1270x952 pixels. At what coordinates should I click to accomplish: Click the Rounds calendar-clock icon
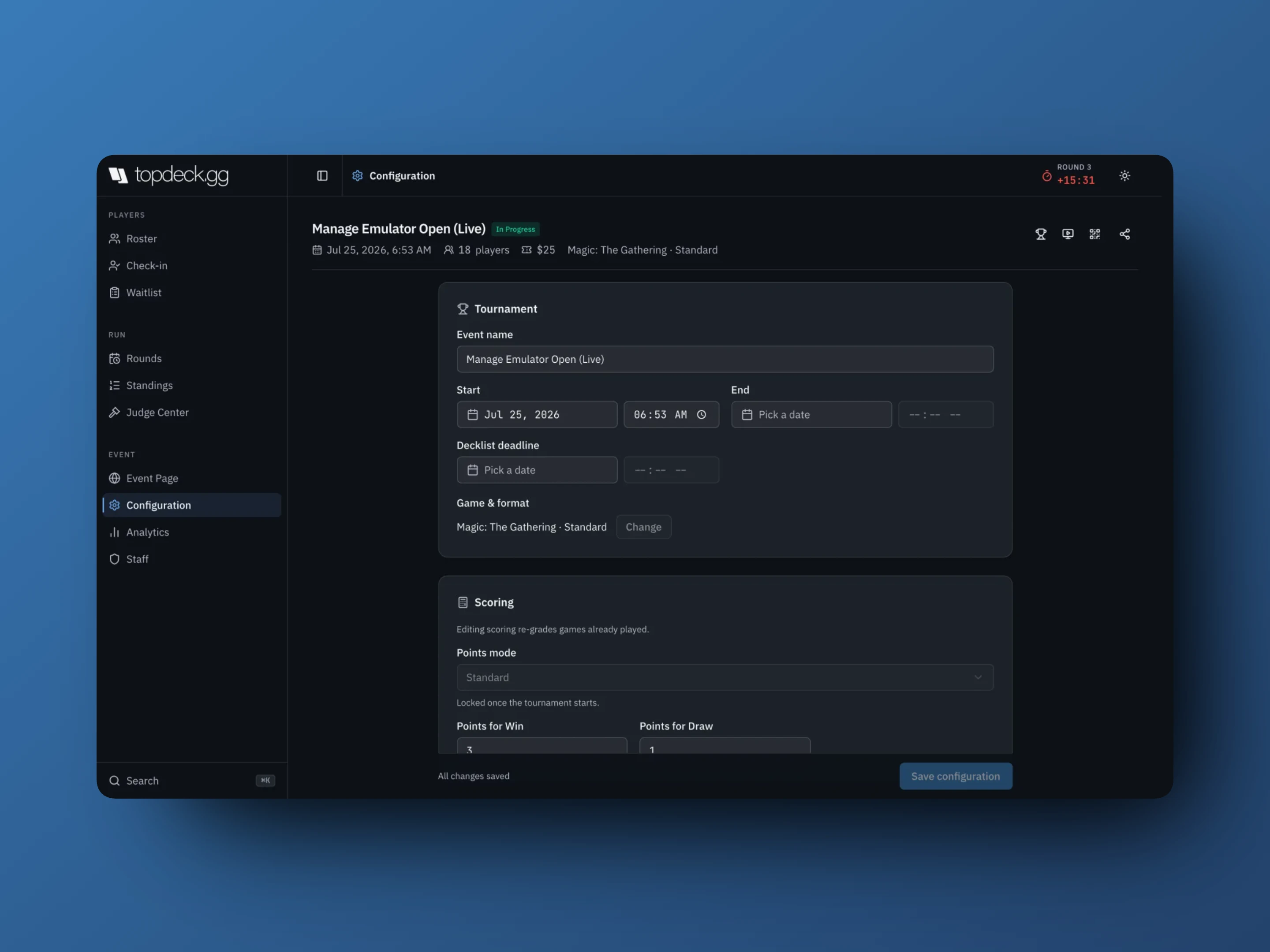pyautogui.click(x=114, y=359)
